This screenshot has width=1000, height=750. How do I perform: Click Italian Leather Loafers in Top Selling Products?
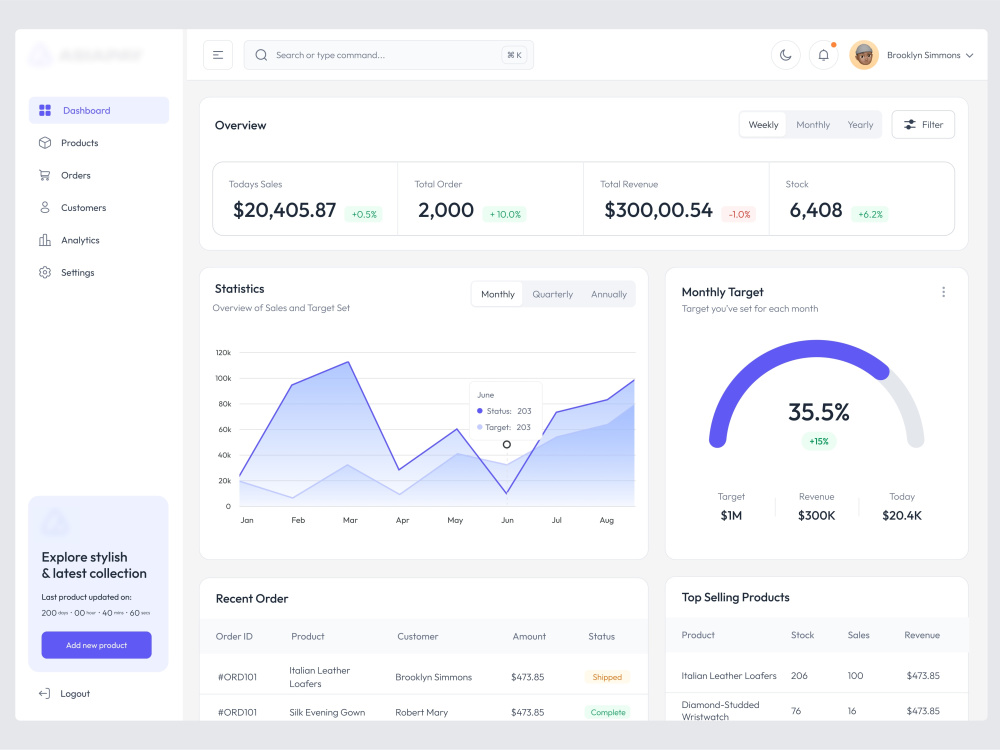729,676
